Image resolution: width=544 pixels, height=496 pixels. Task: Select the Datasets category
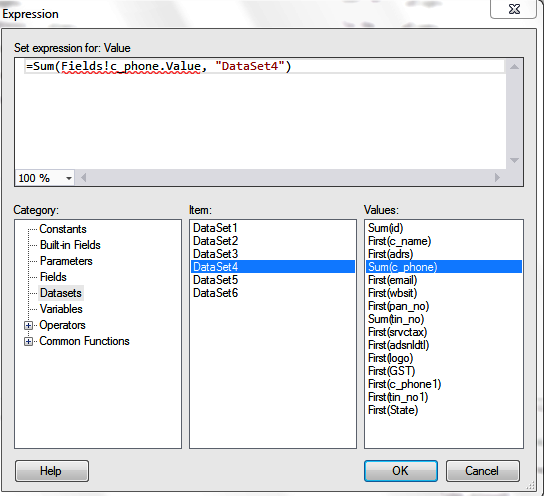[61, 293]
